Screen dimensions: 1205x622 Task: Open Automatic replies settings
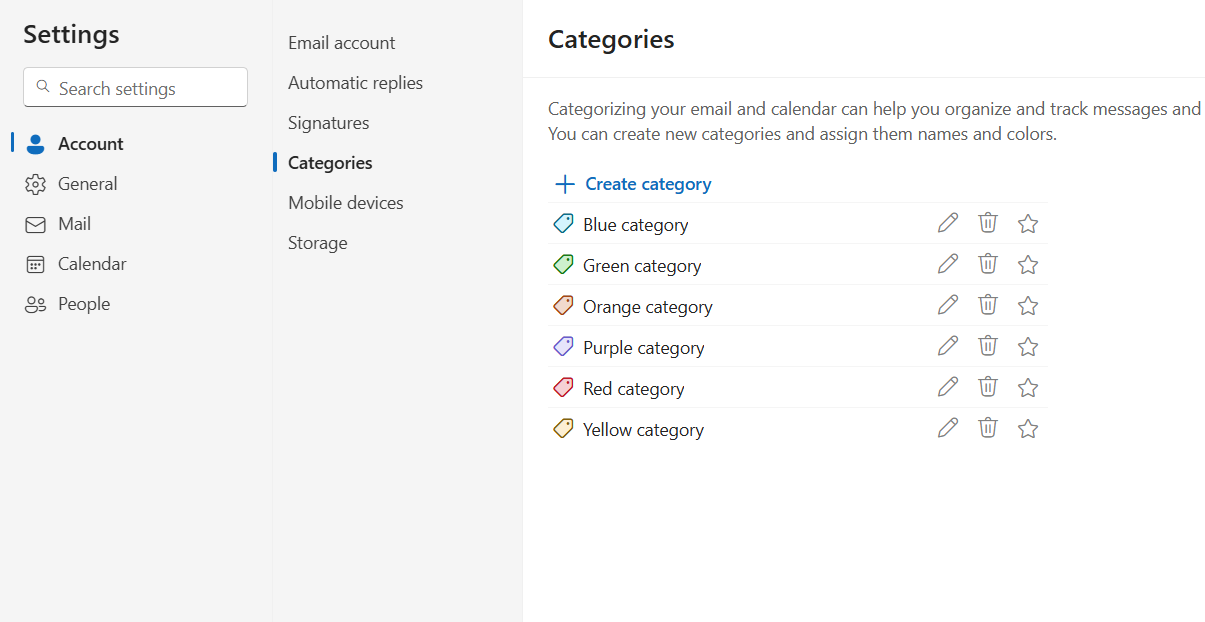click(355, 83)
